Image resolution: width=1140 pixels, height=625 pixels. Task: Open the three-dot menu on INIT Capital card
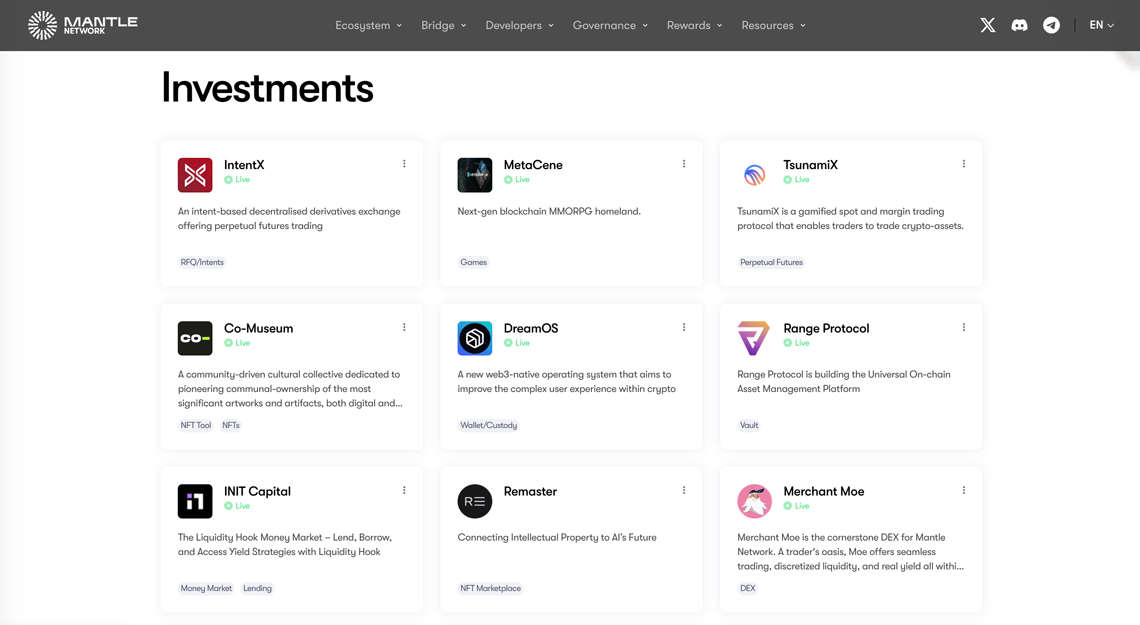pos(404,491)
